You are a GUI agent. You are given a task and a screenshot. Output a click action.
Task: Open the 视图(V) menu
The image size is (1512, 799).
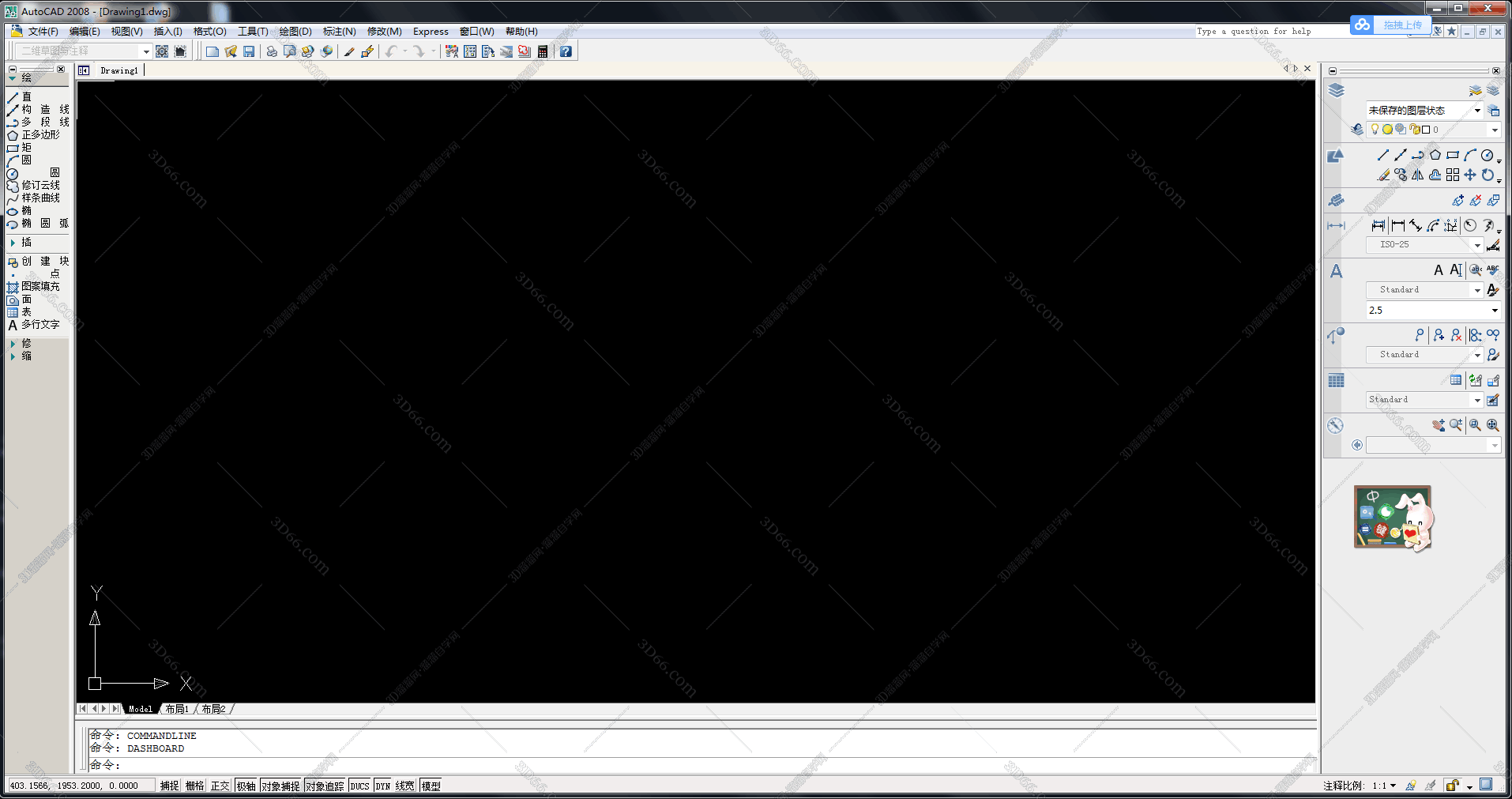[x=126, y=32]
